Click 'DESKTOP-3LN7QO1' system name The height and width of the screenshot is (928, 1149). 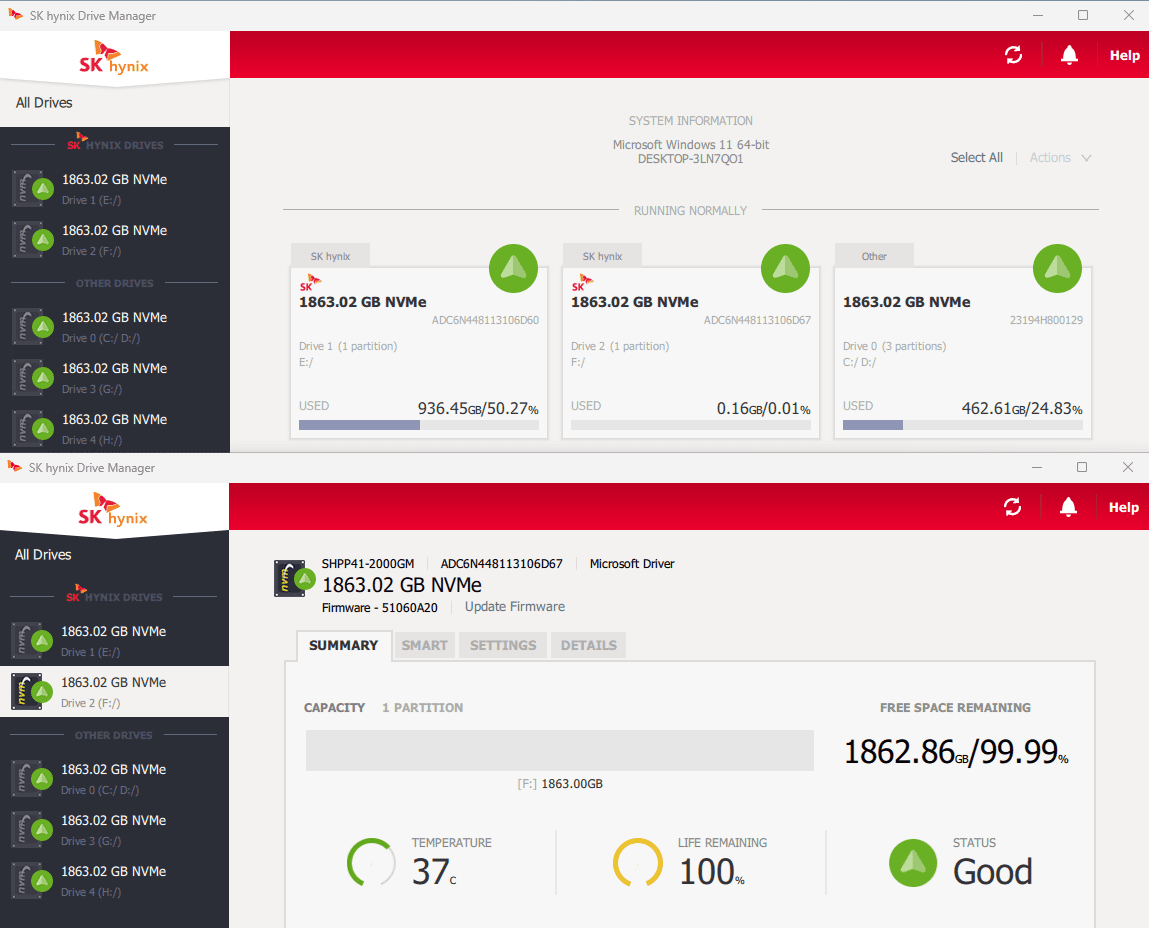tap(690, 159)
